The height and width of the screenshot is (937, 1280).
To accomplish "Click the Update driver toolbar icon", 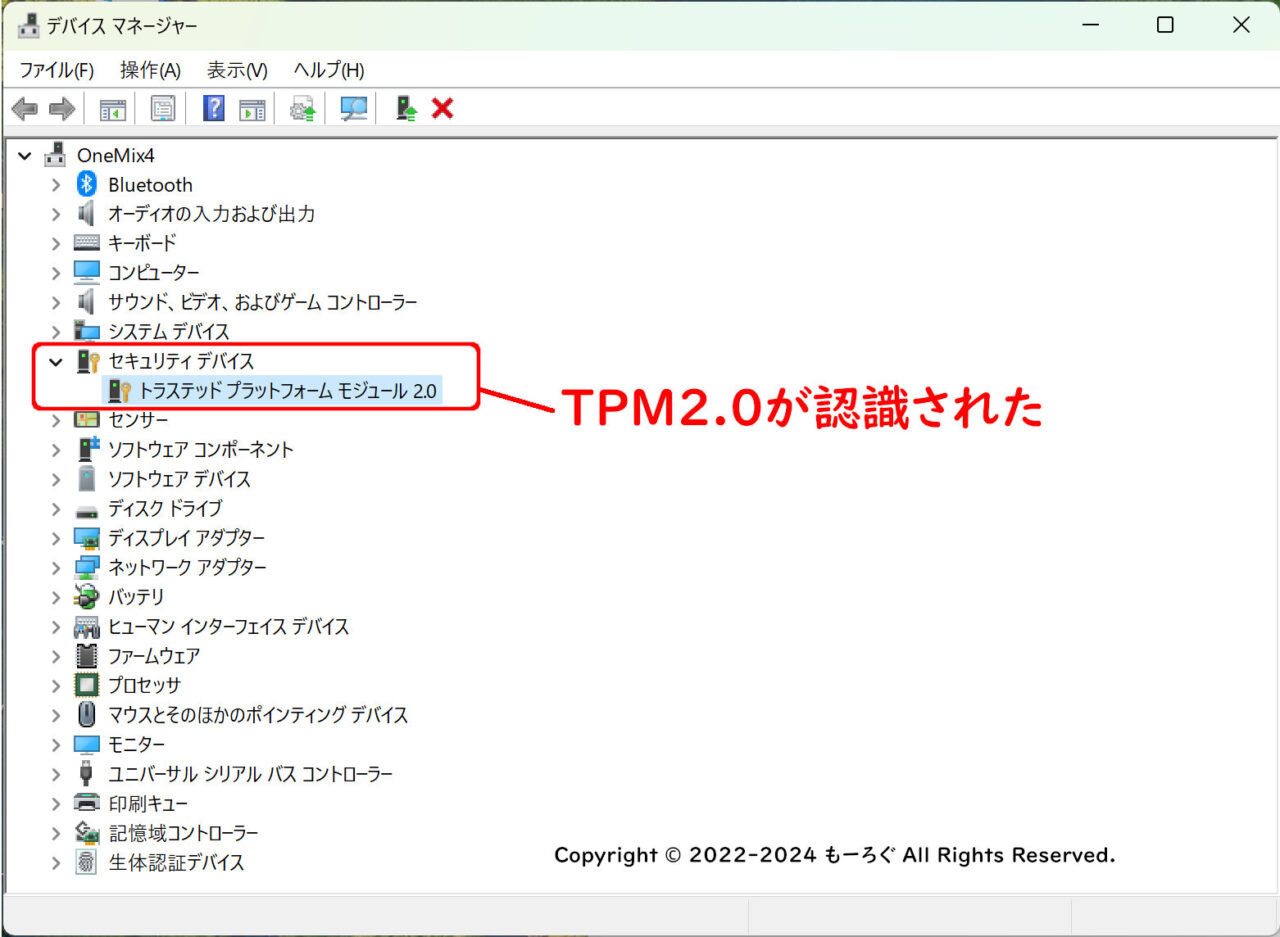I will (302, 109).
